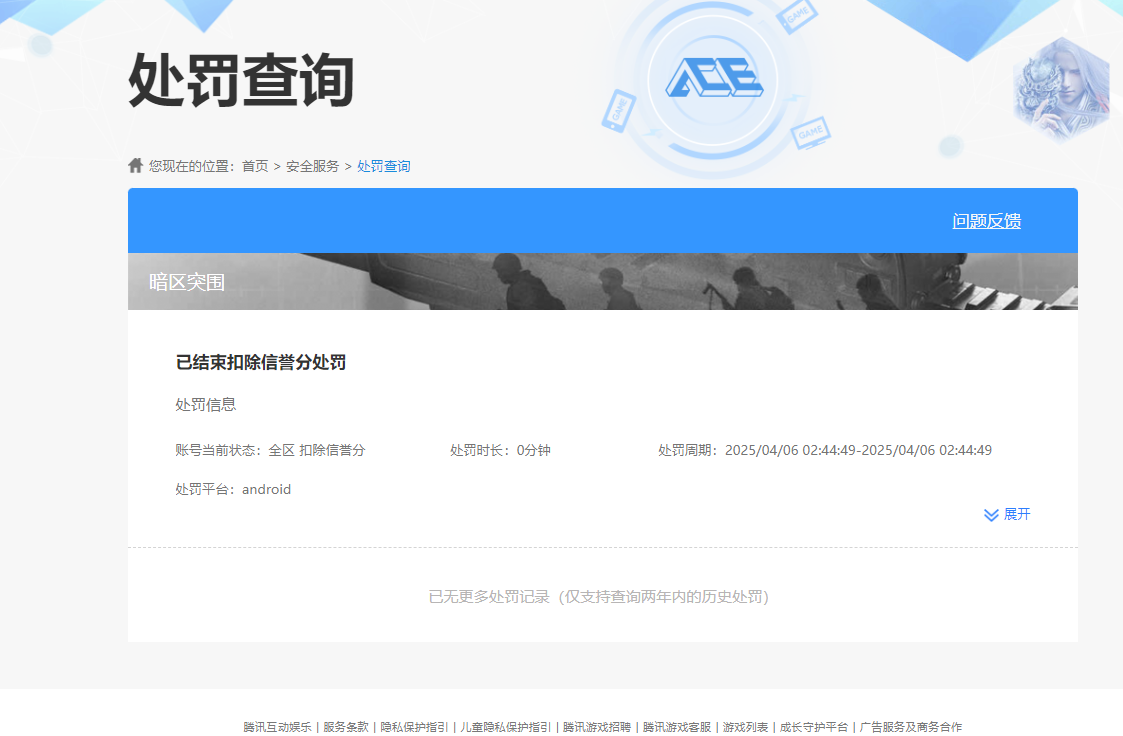1123x736 pixels.
Task: Open the 腾讯游戏招聘 footer link
Action: click(597, 727)
